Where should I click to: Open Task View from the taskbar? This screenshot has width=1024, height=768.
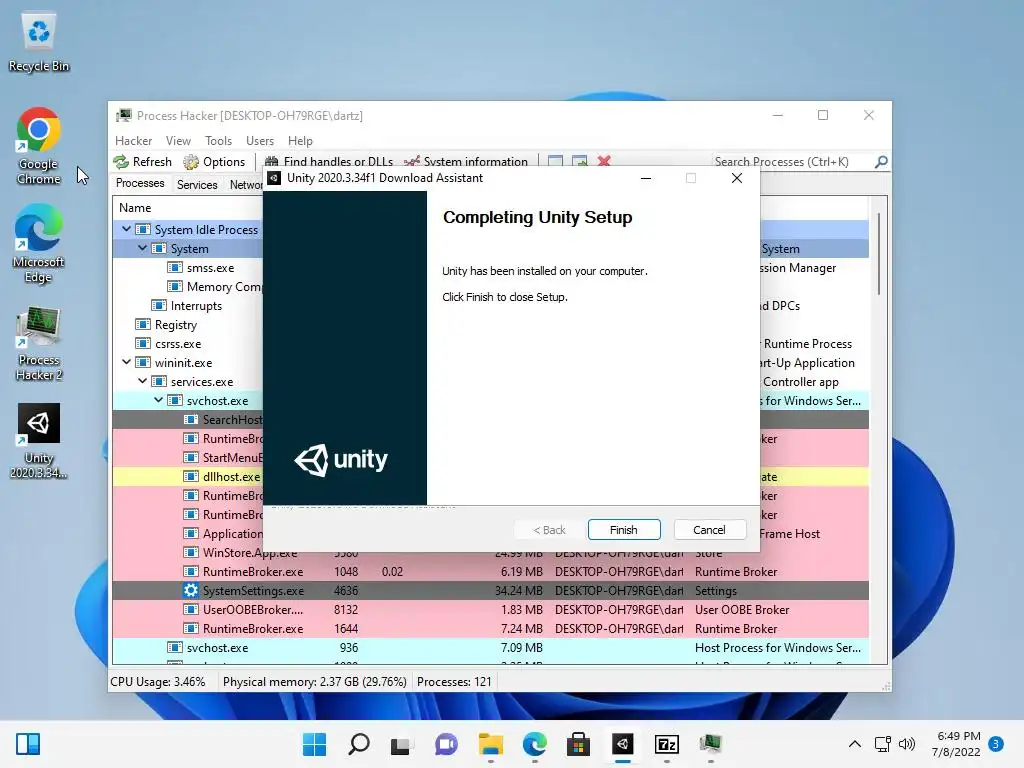pos(402,744)
